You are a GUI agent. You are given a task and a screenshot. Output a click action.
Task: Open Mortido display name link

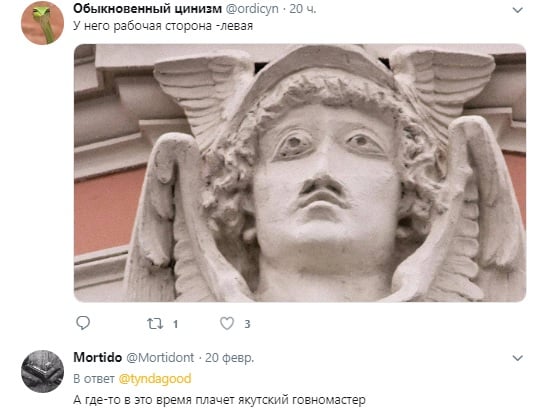tap(98, 357)
